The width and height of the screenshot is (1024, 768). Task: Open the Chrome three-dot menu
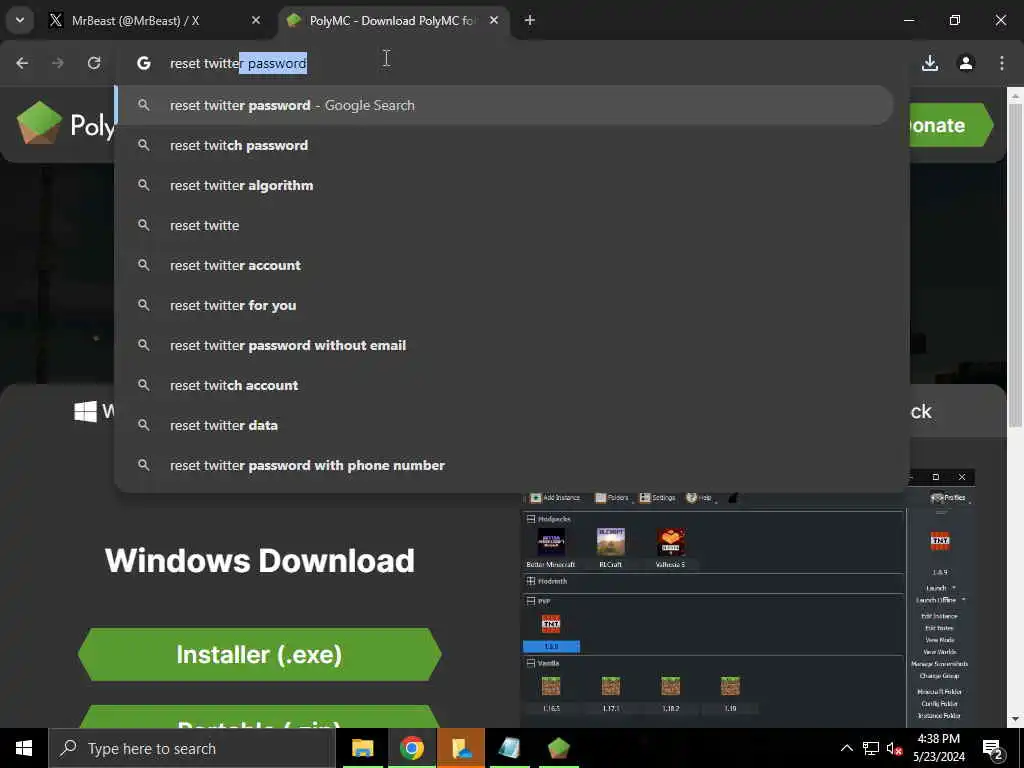[1002, 63]
